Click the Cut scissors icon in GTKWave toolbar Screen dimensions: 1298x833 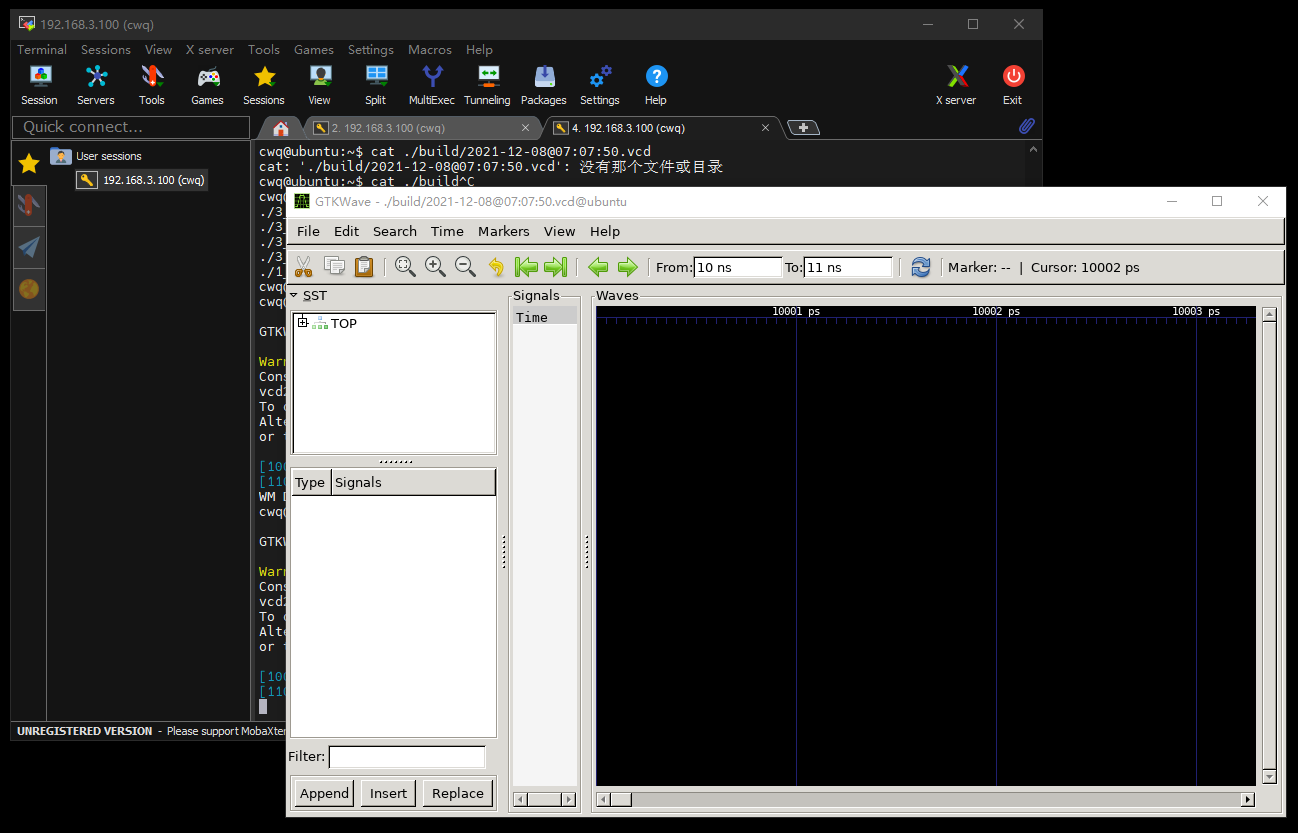pyautogui.click(x=304, y=266)
